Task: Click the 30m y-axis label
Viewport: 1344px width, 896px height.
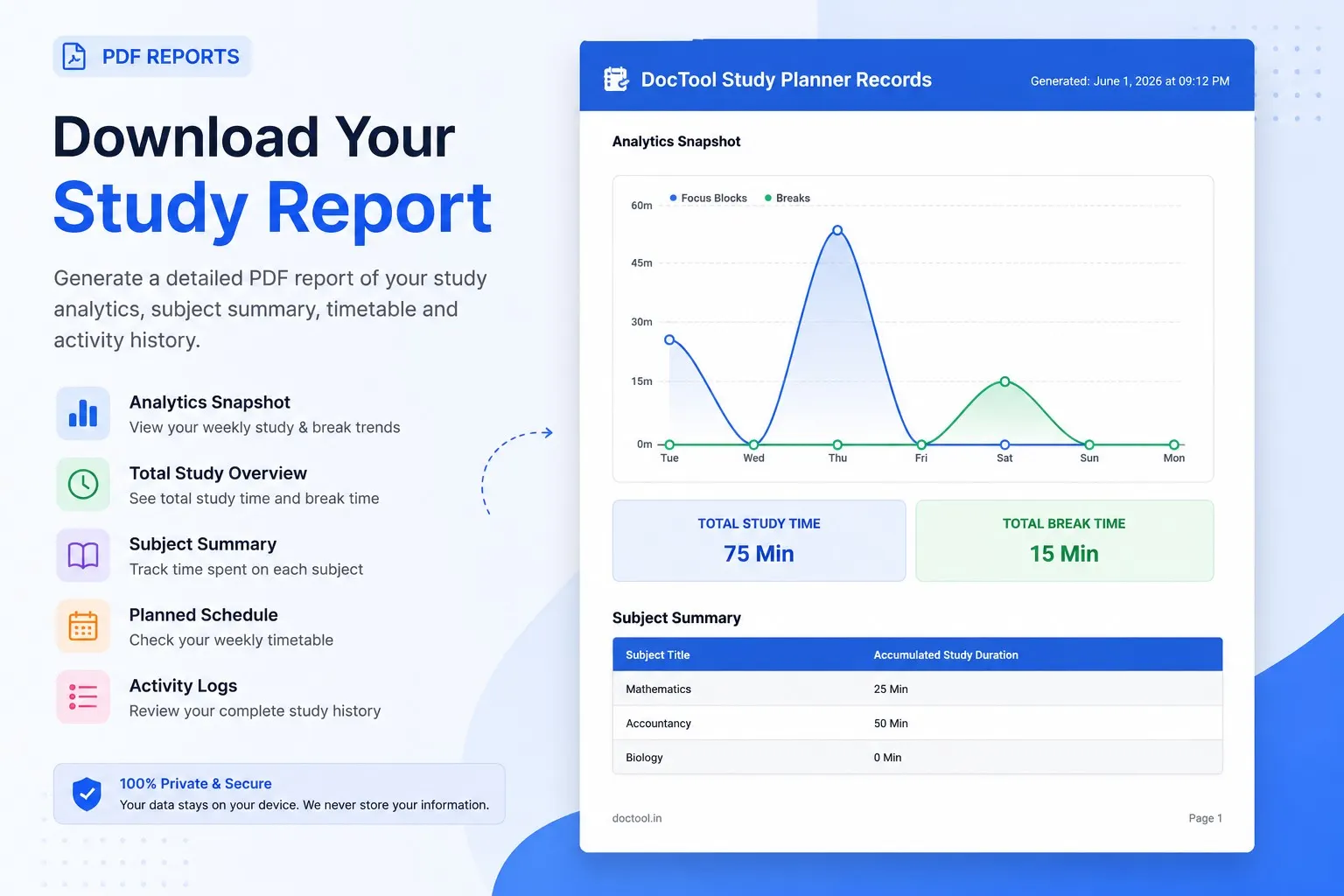Action: pos(641,322)
